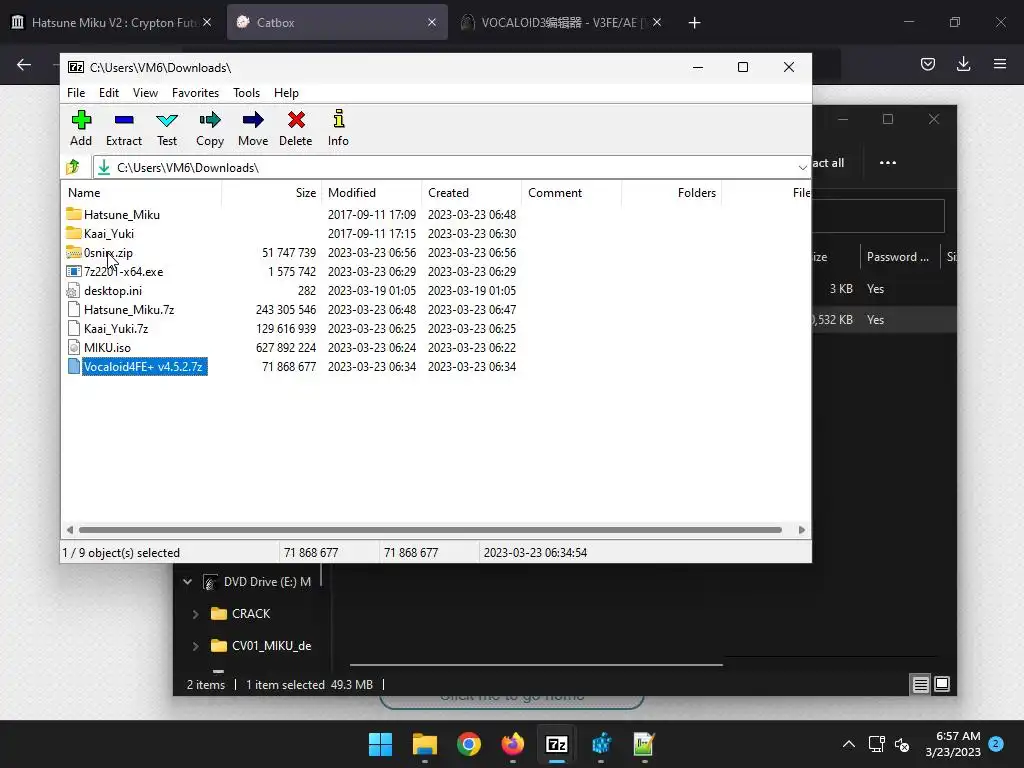The image size is (1024, 768).
Task: Open browser Downloads icon
Action: click(x=963, y=64)
